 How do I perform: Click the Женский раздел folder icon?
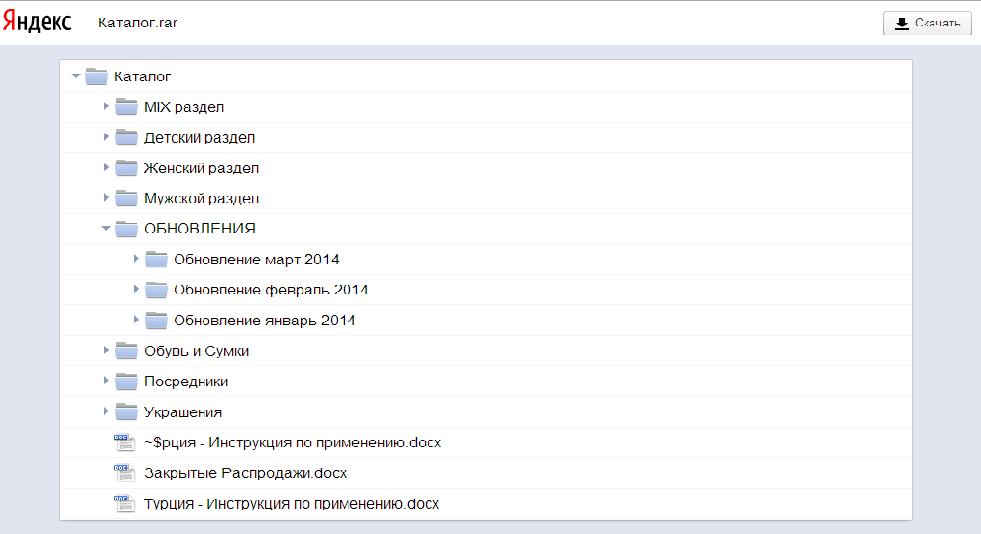point(126,168)
